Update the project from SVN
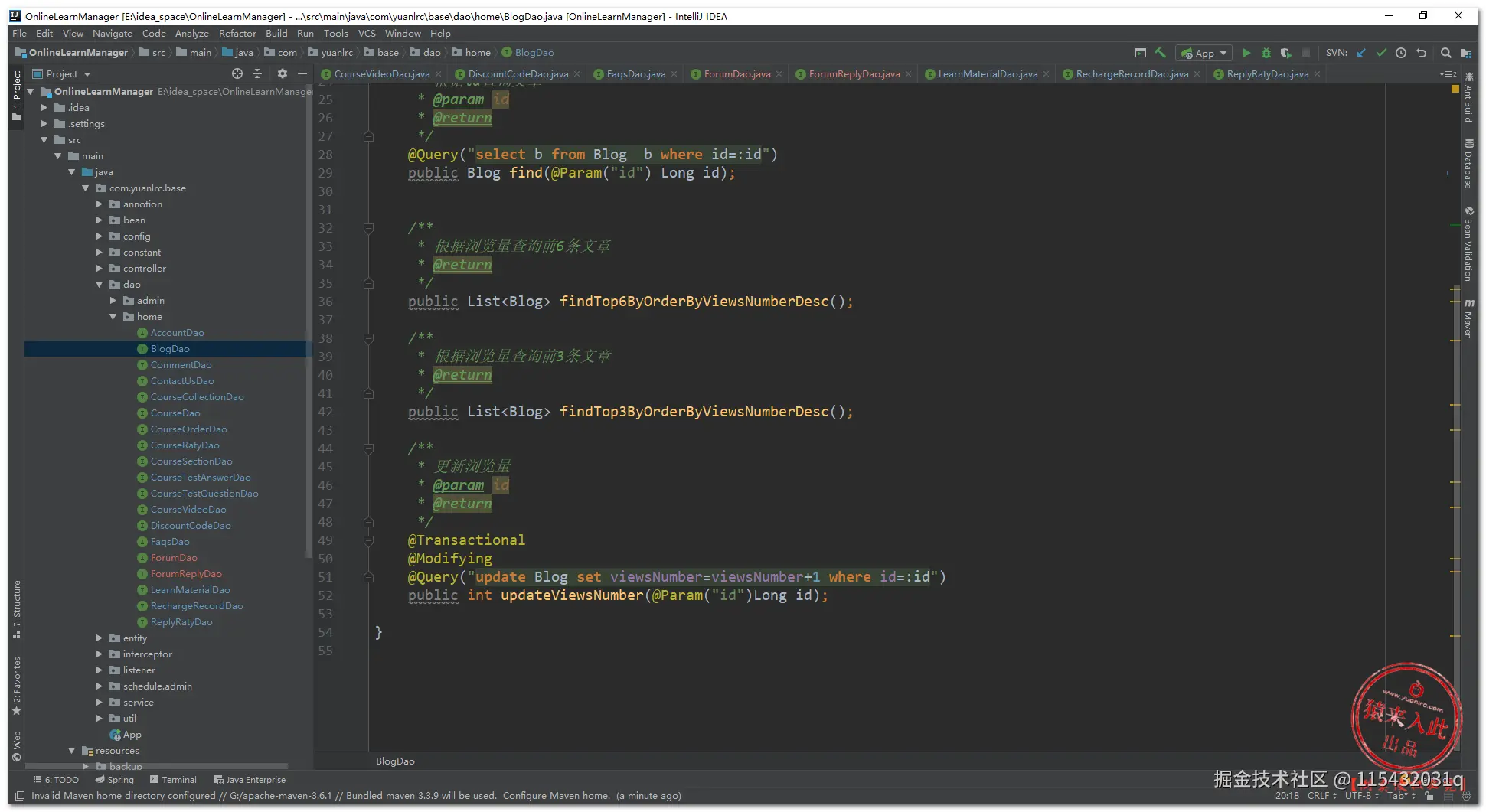Image resolution: width=1486 pixels, height=812 pixels. (1361, 53)
